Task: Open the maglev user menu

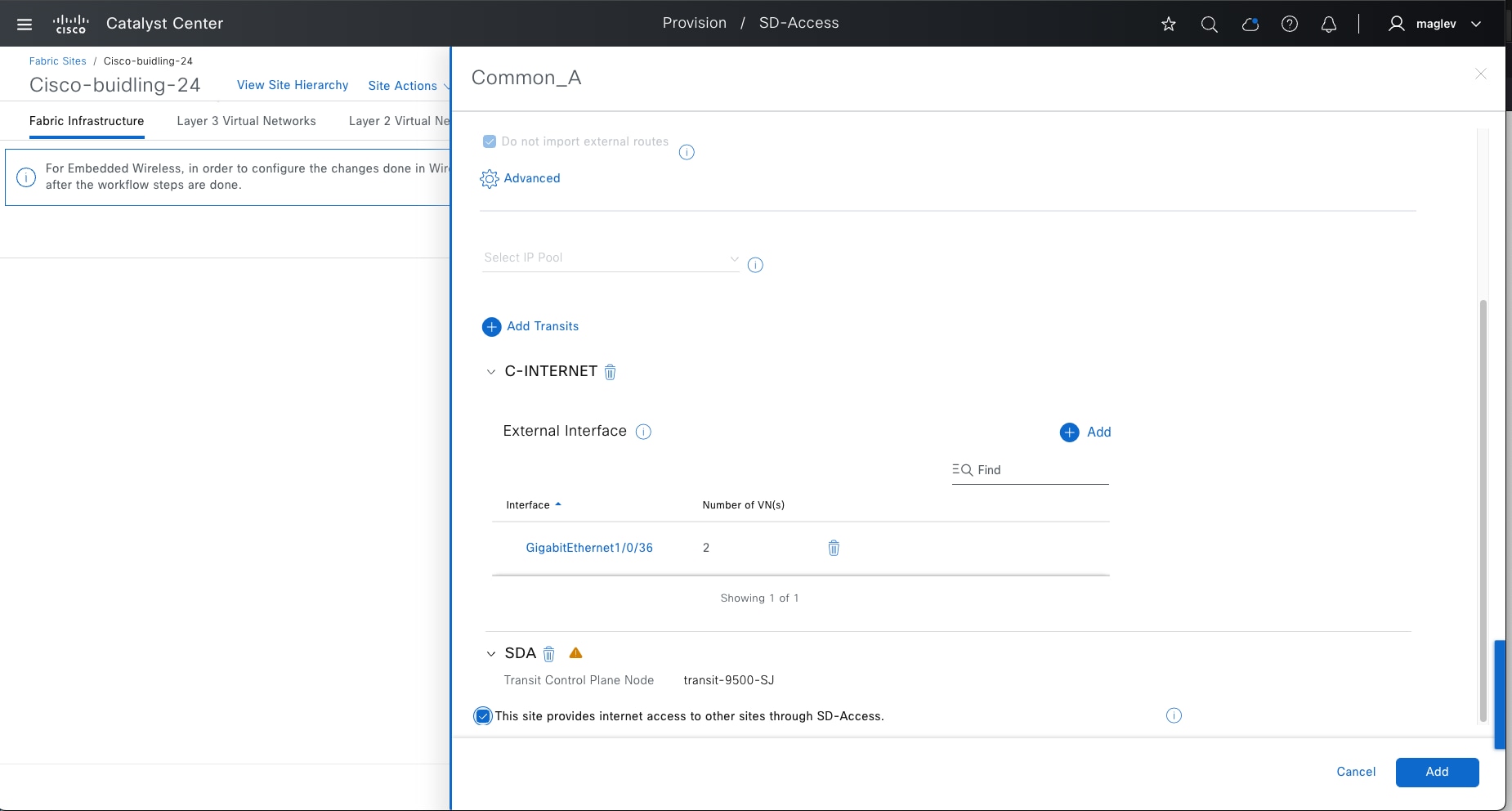Action: point(1435,24)
